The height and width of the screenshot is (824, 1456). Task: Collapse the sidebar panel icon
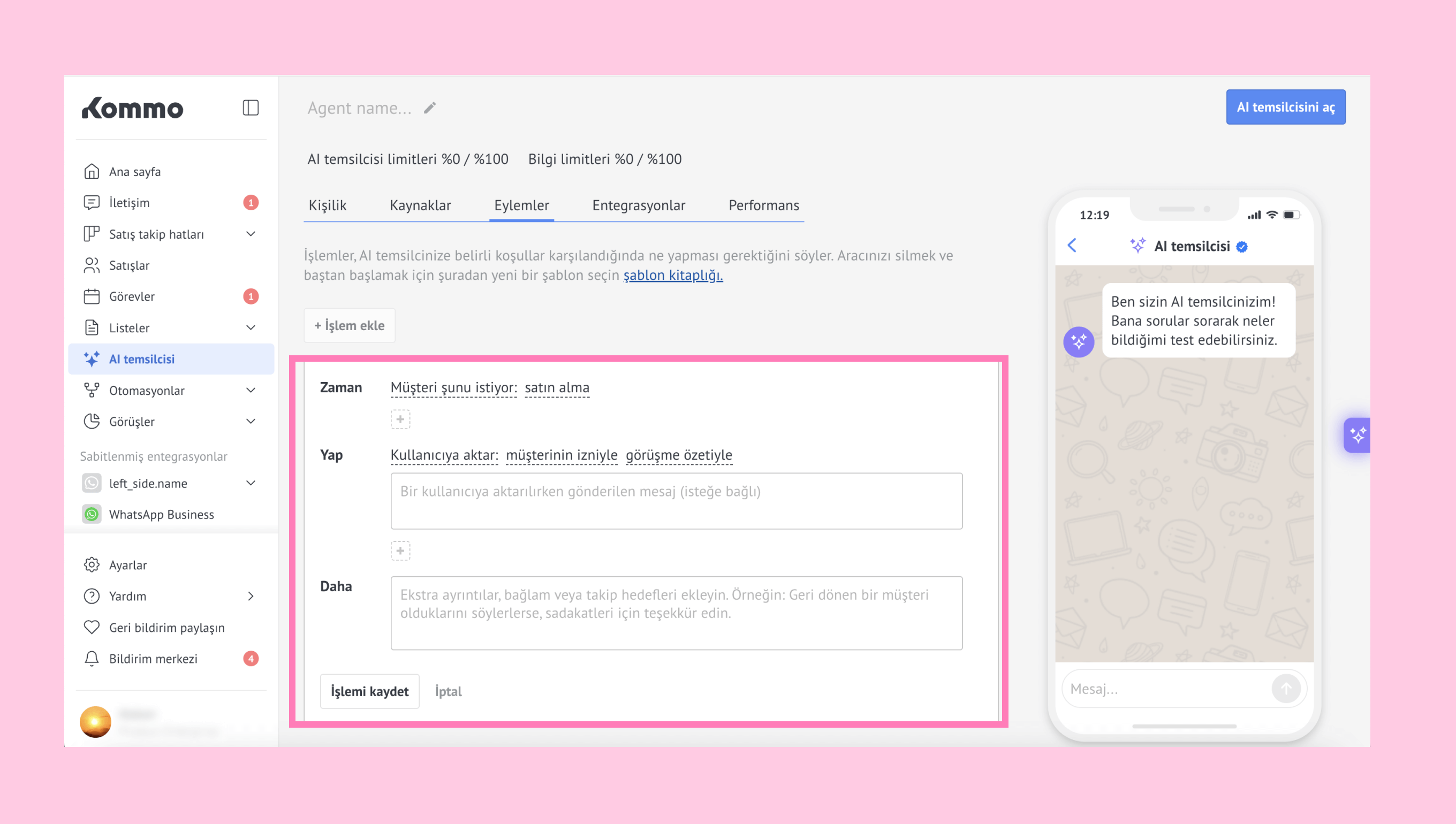pos(250,108)
